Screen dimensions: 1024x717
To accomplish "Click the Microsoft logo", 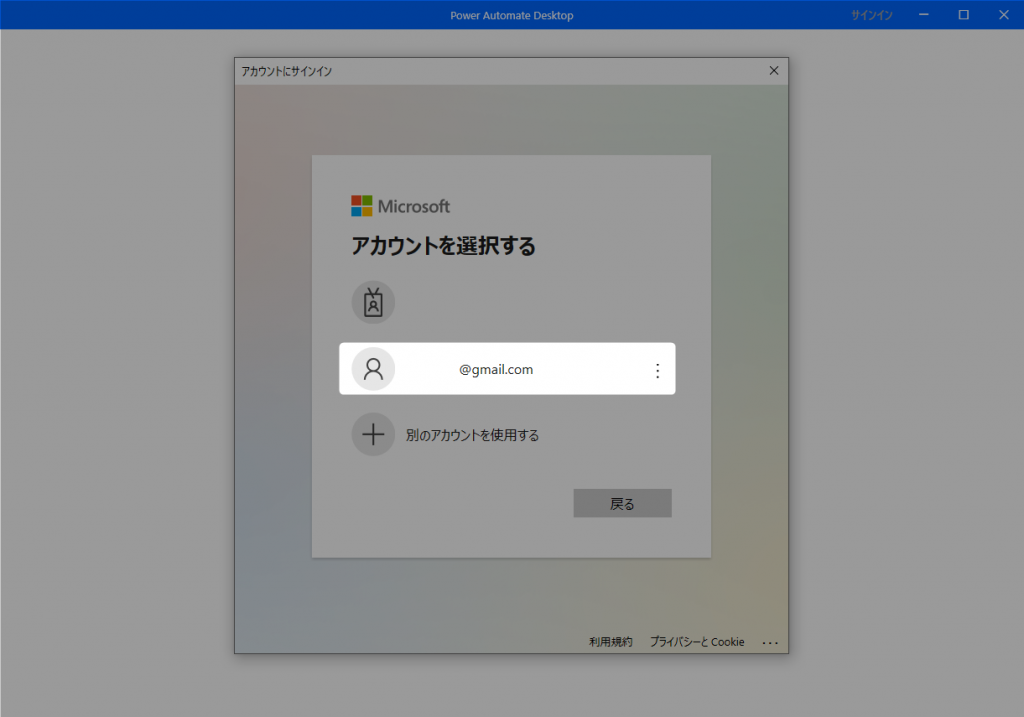I will (400, 206).
